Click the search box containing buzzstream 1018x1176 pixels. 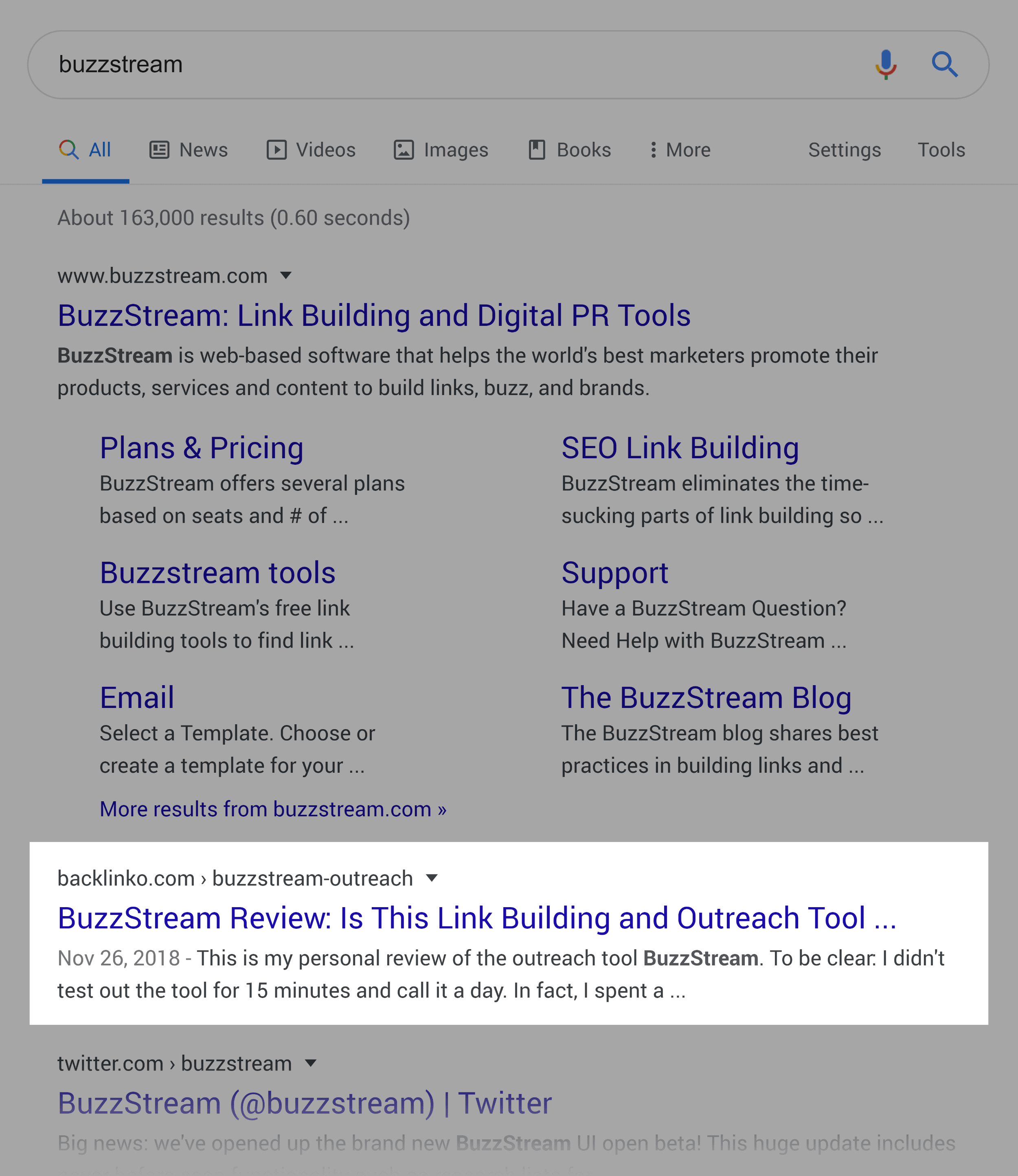509,64
